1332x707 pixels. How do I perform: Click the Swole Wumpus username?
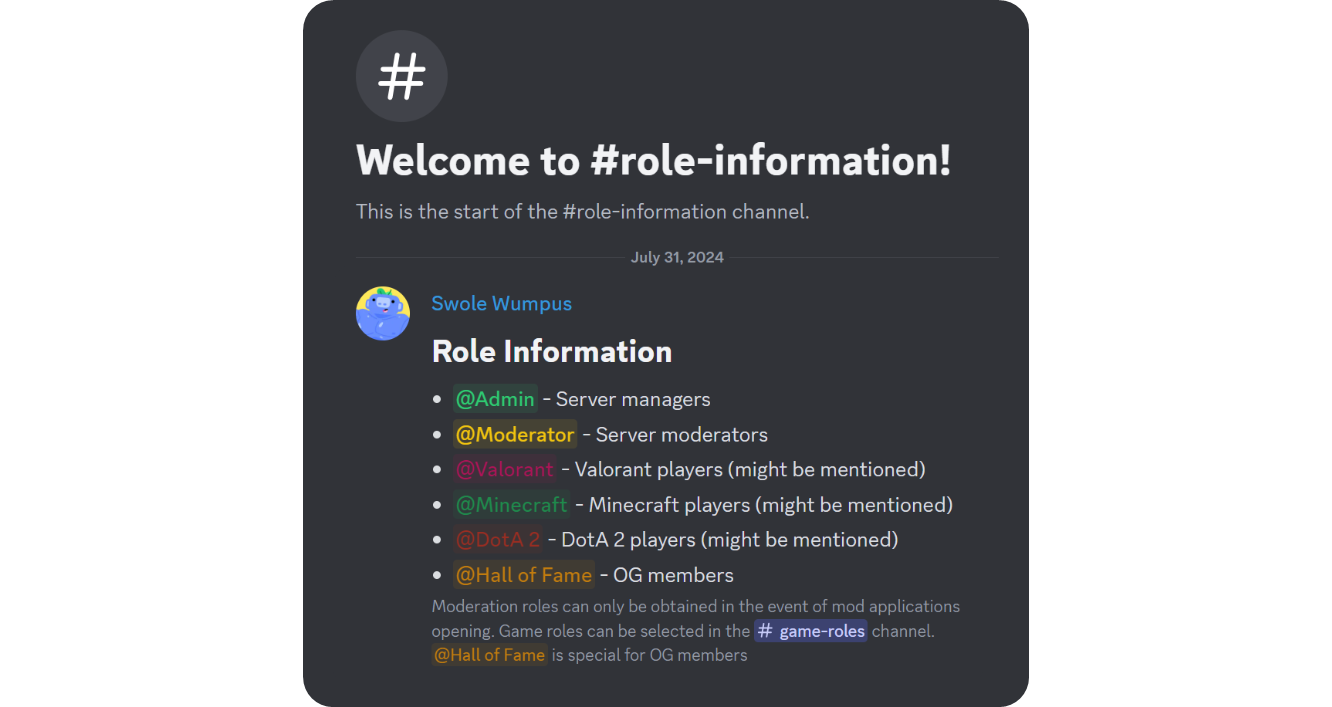501,303
